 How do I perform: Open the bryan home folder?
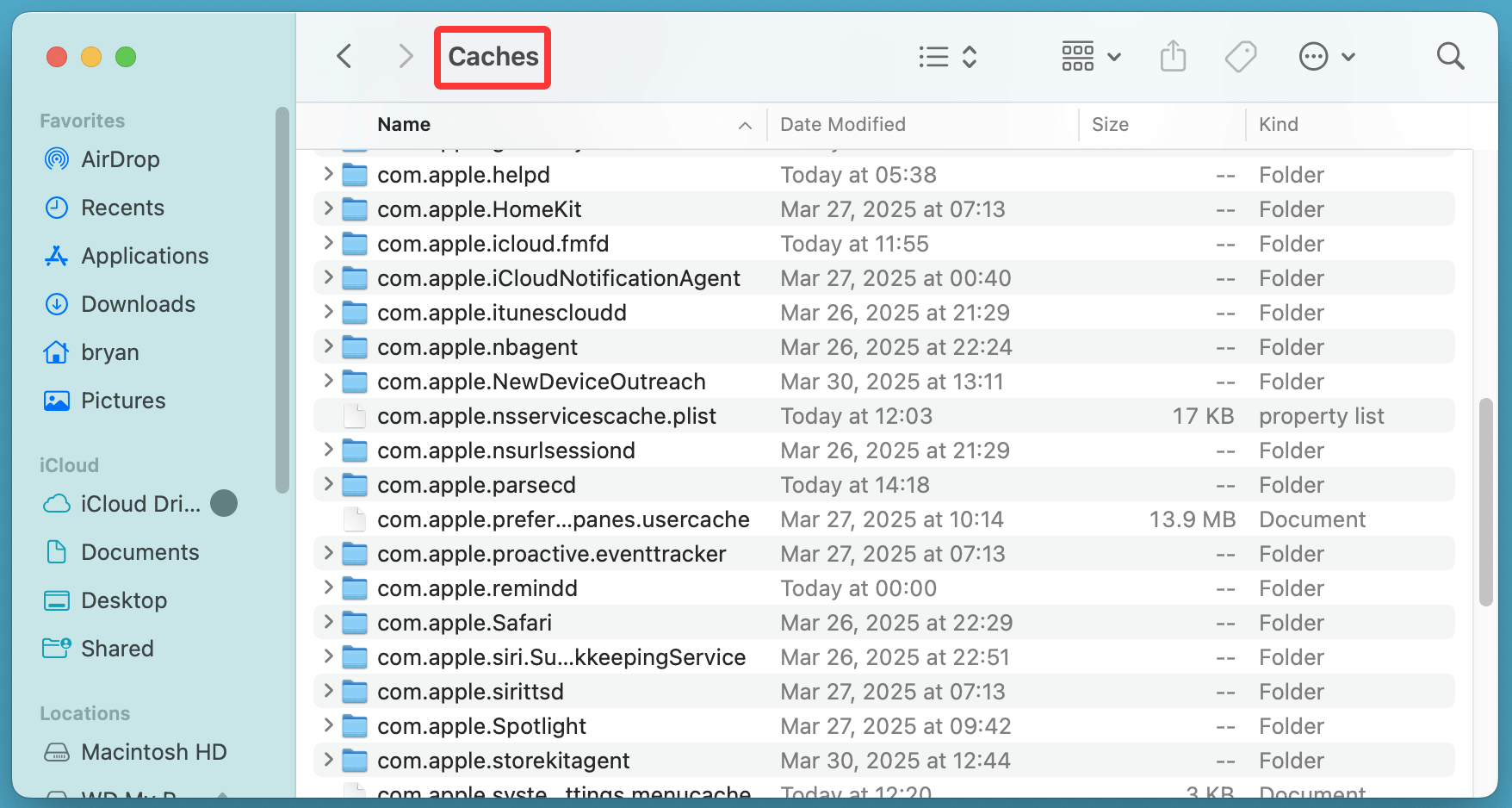109,351
